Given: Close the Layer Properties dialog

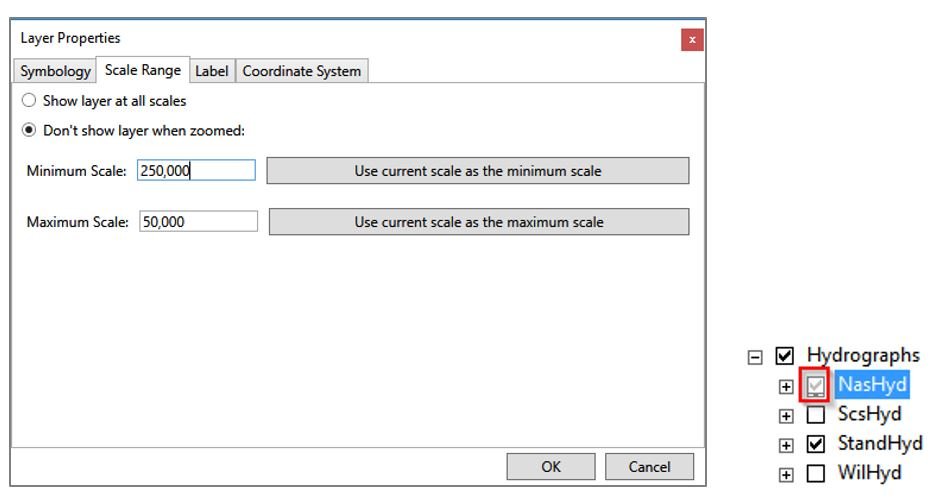Looking at the screenshot, I should 692,40.
